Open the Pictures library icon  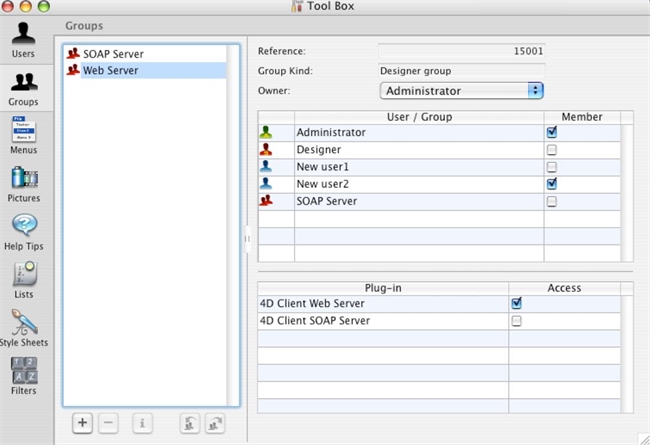(x=24, y=182)
